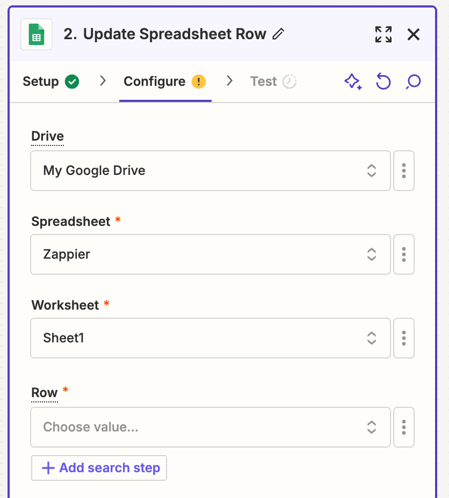Image resolution: width=449 pixels, height=498 pixels.
Task: Switch to the Setup tab
Action: (x=51, y=82)
